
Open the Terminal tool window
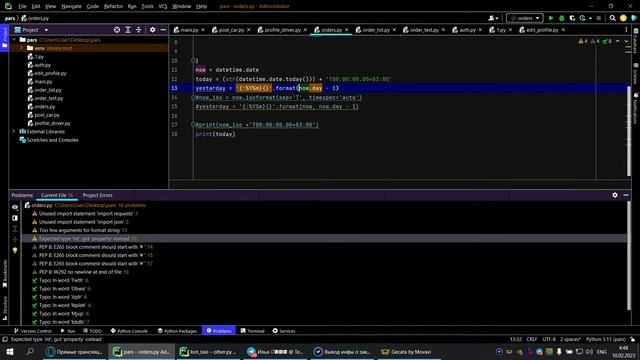(252, 331)
